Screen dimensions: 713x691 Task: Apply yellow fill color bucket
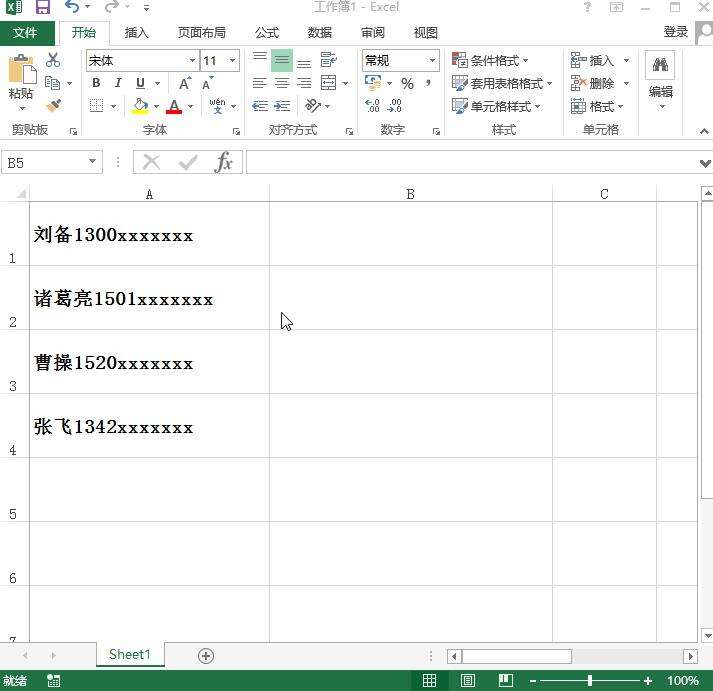click(141, 106)
